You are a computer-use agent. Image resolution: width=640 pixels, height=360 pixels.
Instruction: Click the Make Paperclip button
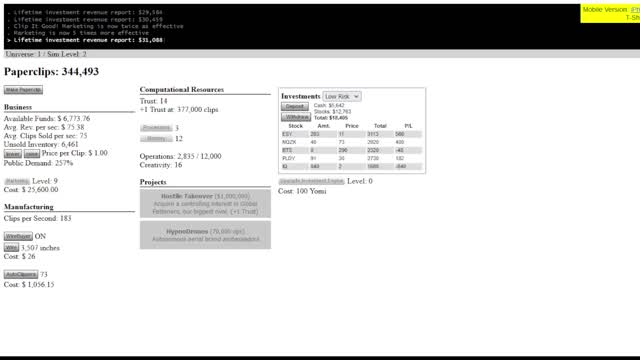pos(23,90)
